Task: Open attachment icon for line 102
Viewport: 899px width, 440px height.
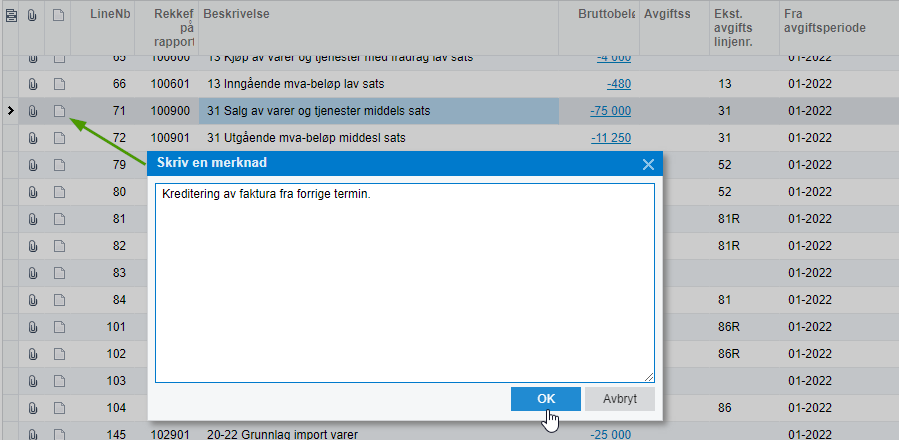Action: 33,354
